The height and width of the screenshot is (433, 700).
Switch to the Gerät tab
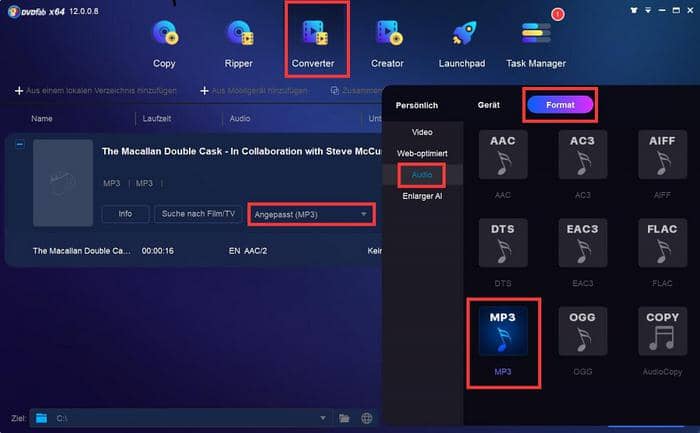(488, 105)
